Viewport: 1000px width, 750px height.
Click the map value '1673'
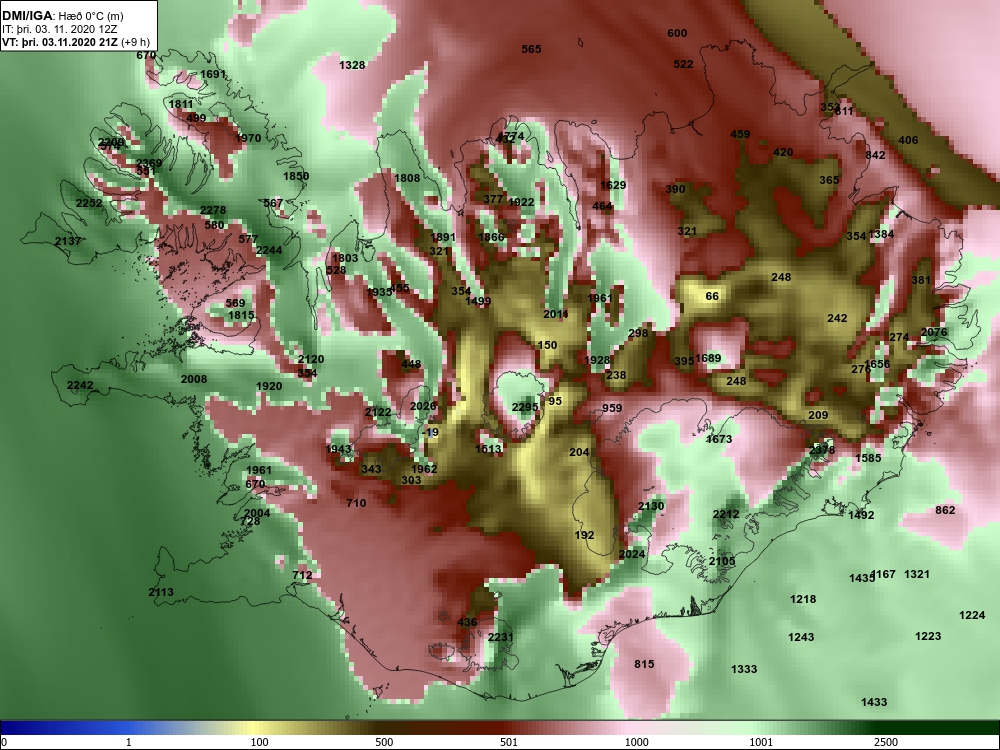point(719,439)
